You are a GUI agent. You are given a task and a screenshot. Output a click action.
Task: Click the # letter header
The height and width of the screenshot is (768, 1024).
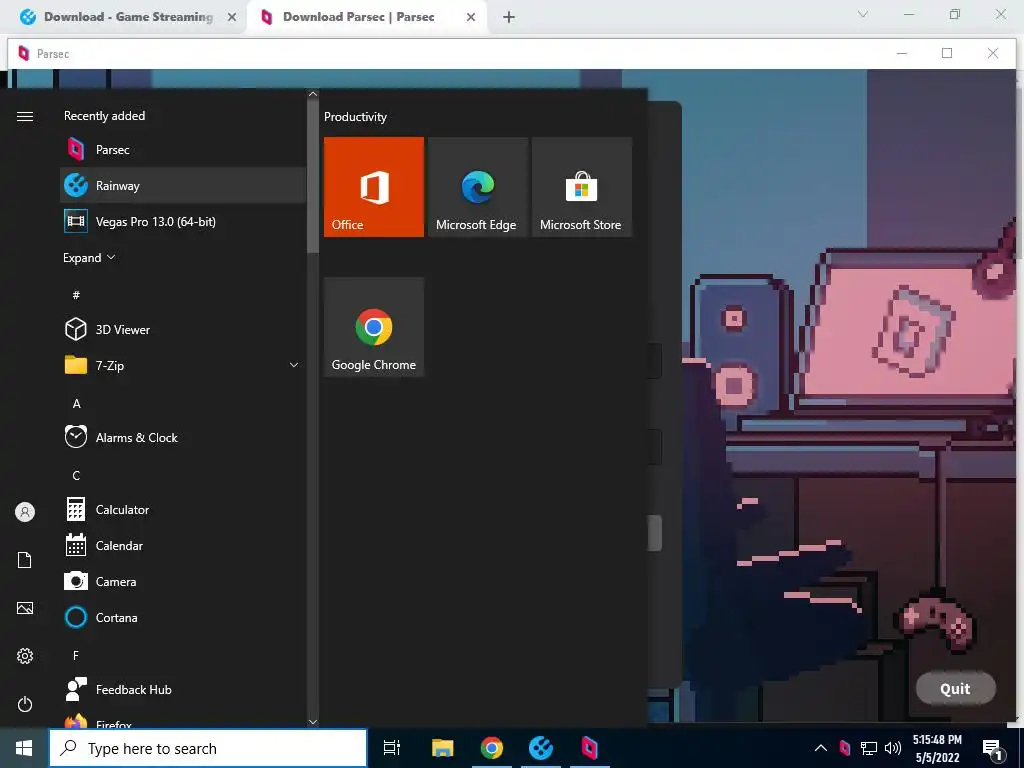click(76, 295)
